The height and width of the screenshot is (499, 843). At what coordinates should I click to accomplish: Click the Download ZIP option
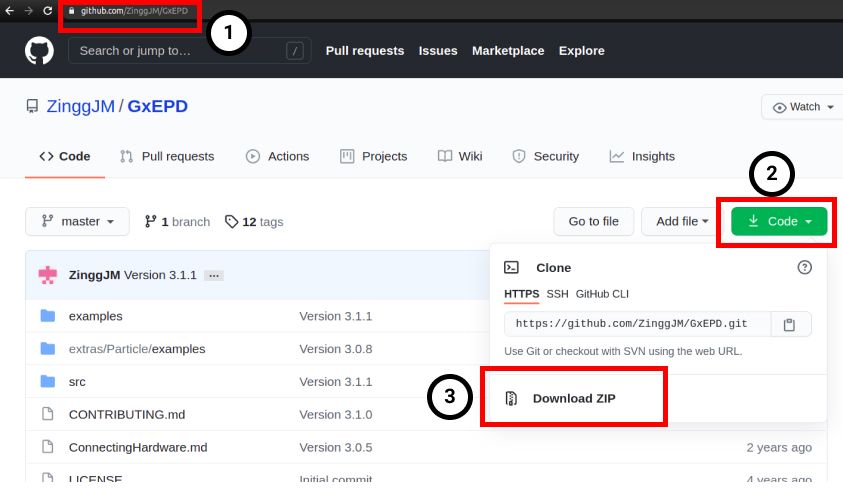574,398
